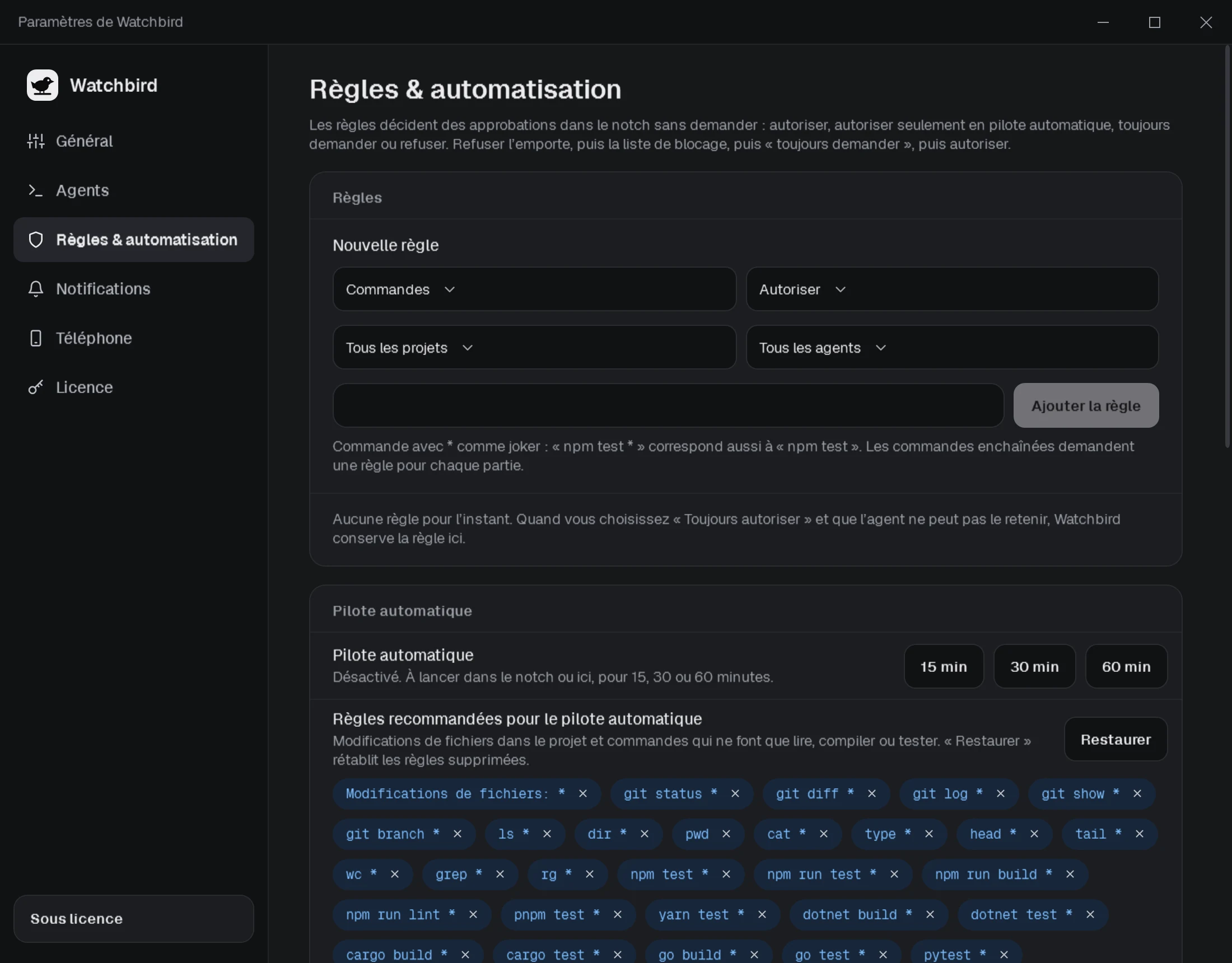Viewport: 1232px width, 963px height.
Task: Delete the "grep *" rule chip
Action: pyautogui.click(x=500, y=875)
